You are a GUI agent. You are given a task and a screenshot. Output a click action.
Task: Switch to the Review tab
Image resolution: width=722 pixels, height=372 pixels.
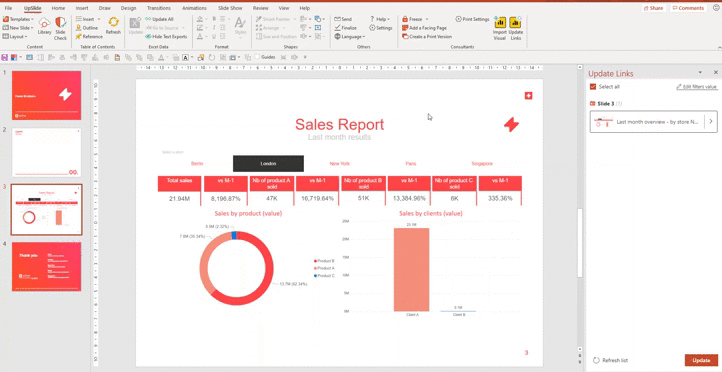point(261,8)
